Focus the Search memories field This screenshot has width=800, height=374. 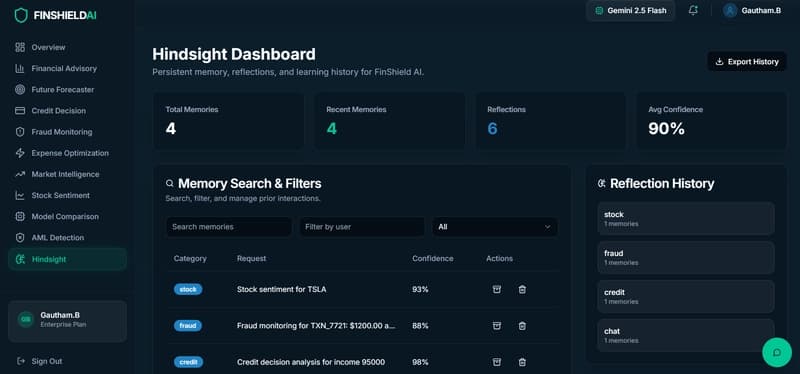(x=229, y=227)
